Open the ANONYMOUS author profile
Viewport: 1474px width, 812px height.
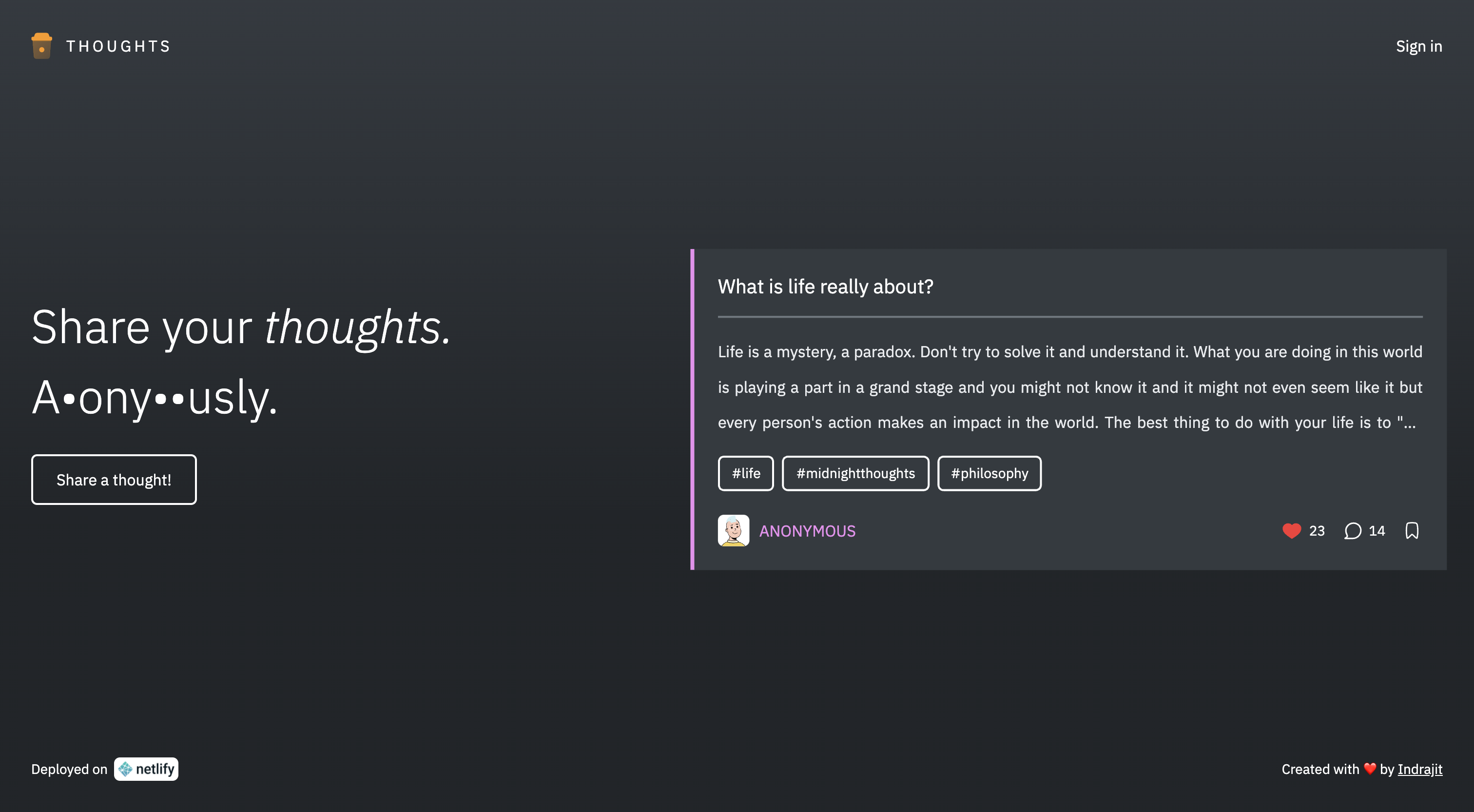click(x=807, y=531)
